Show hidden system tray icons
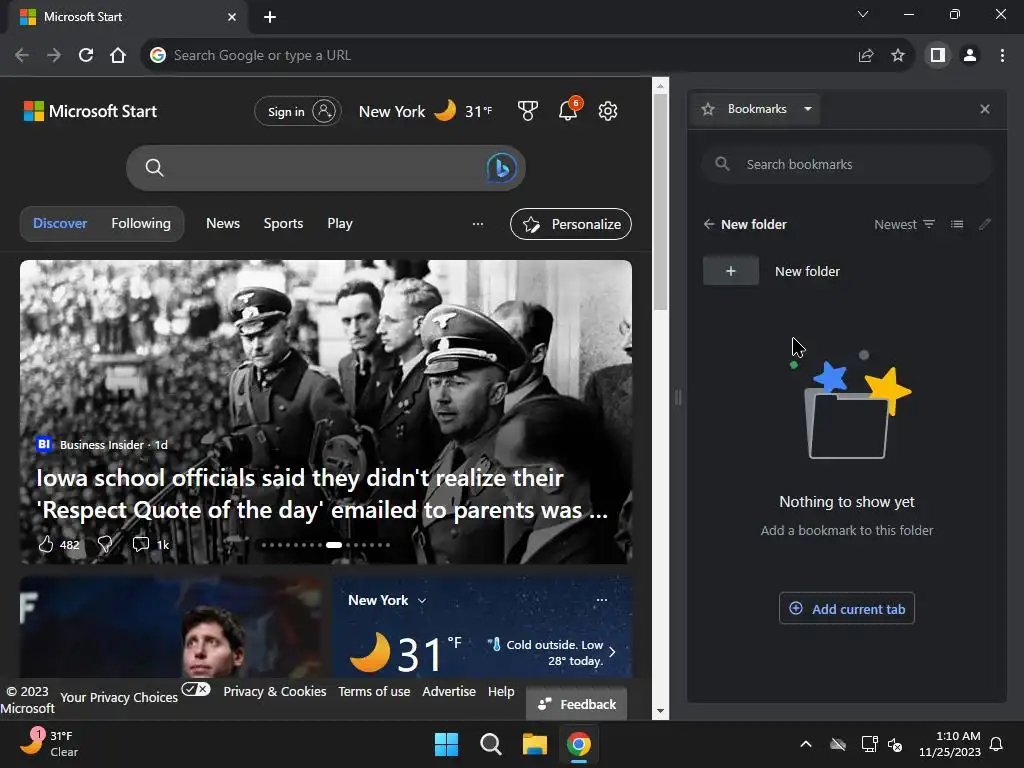 [x=806, y=744]
